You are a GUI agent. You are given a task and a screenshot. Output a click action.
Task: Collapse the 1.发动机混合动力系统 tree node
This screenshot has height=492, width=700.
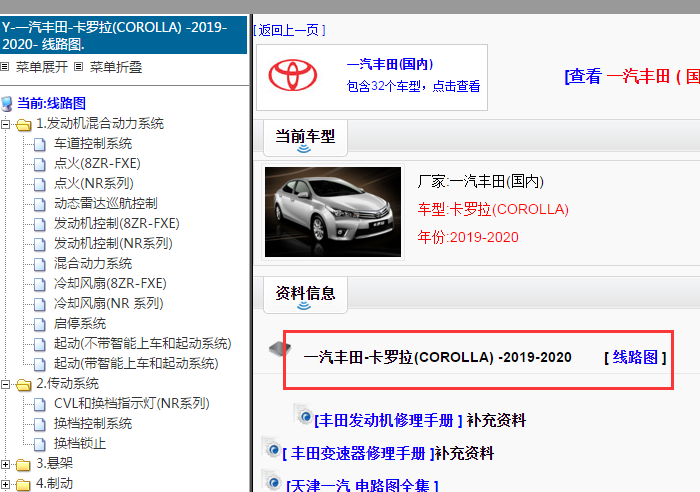click(5, 124)
